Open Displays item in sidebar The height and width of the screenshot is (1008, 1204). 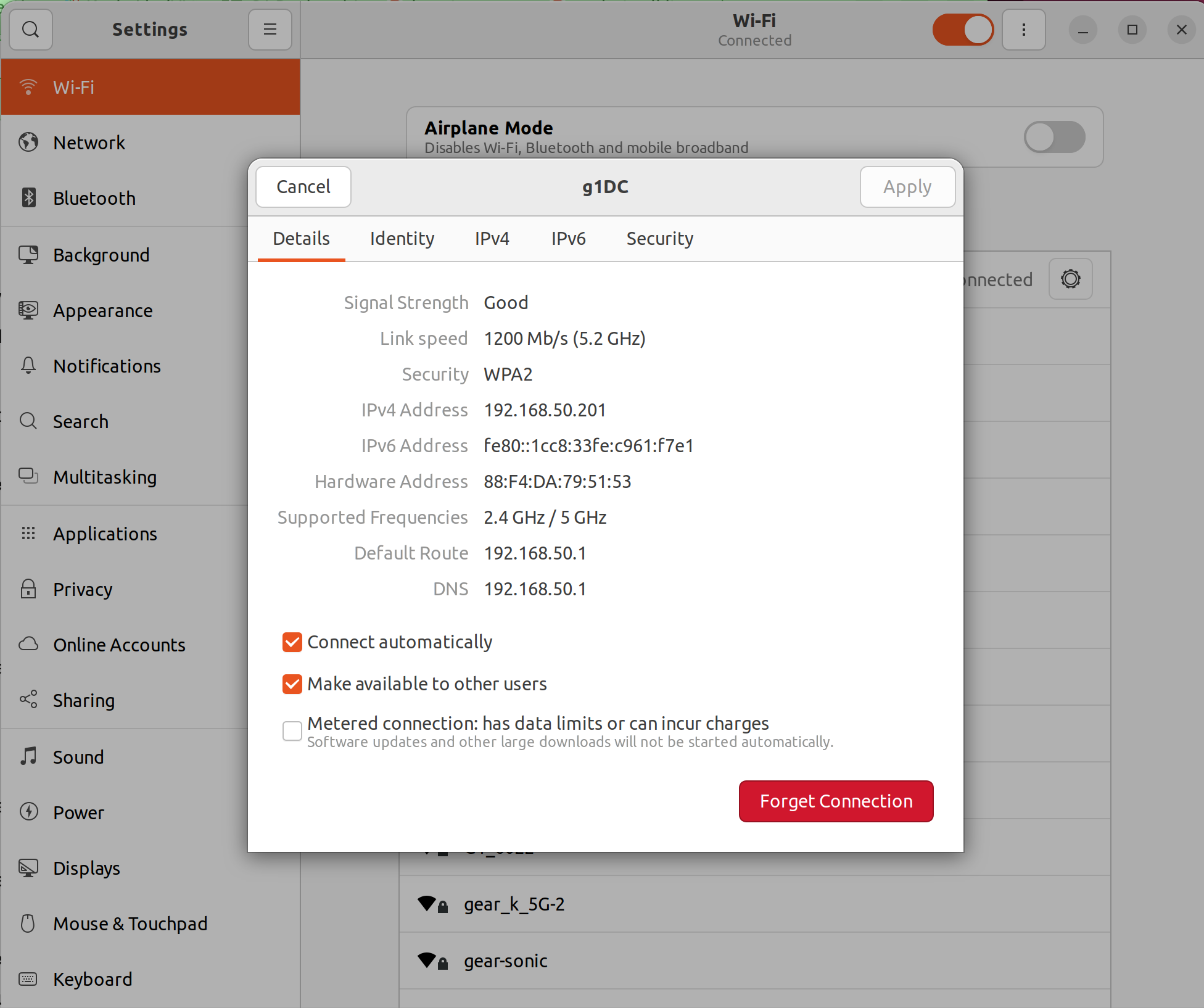pyautogui.click(x=86, y=868)
